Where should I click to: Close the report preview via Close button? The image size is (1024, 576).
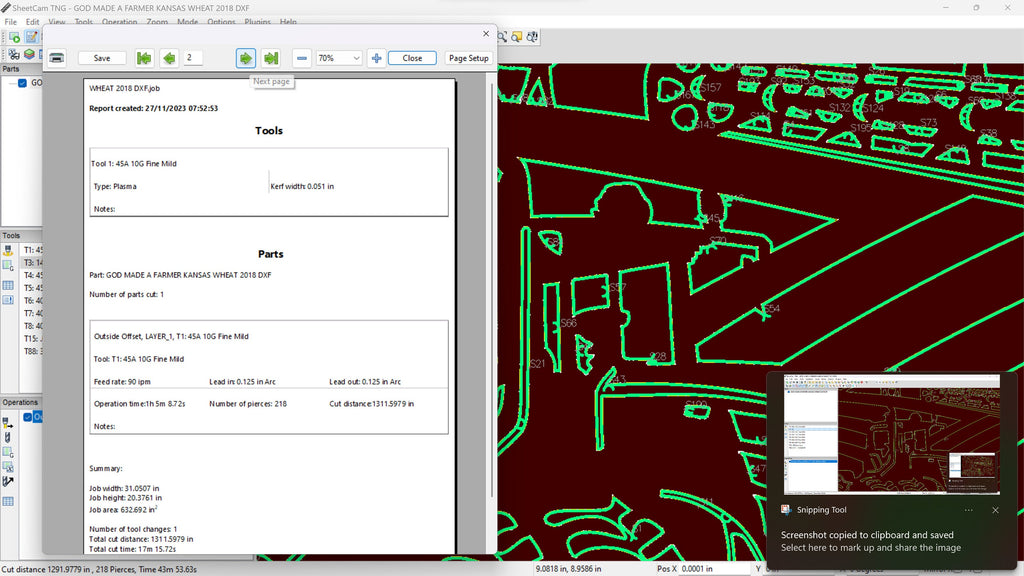(x=412, y=58)
